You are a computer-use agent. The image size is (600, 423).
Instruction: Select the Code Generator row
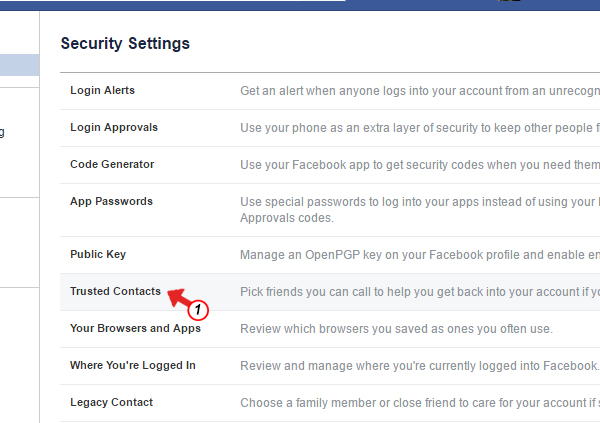coord(112,165)
